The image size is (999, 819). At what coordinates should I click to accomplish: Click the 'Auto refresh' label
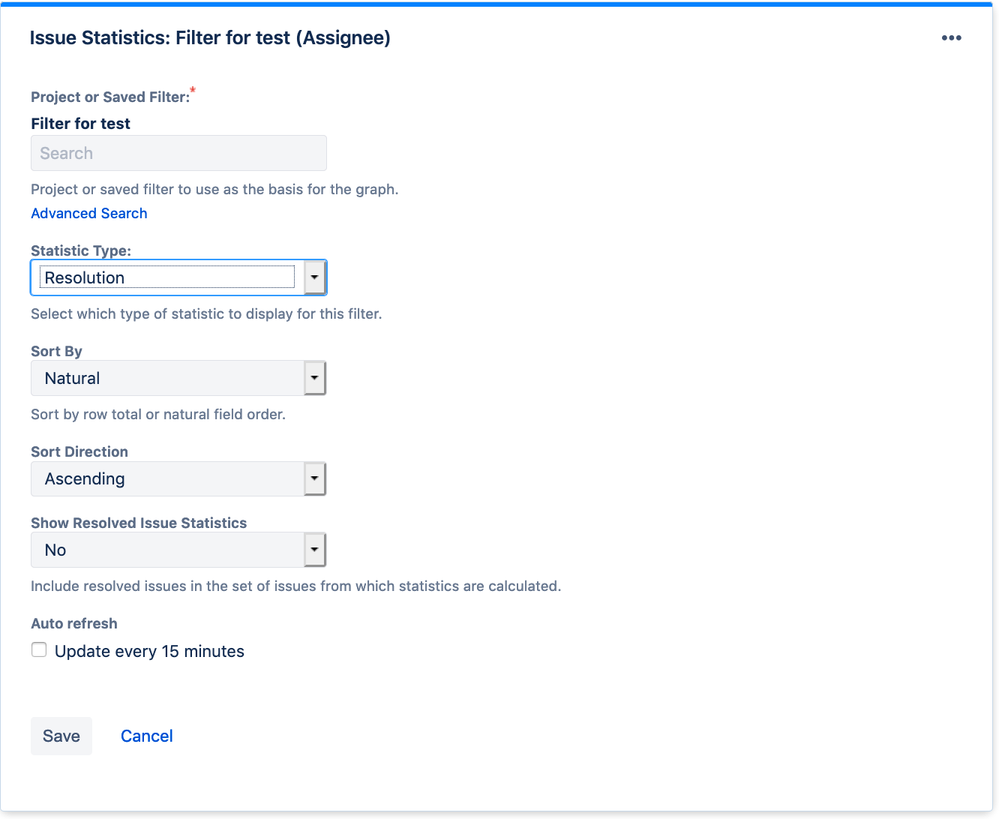pyautogui.click(x=74, y=623)
